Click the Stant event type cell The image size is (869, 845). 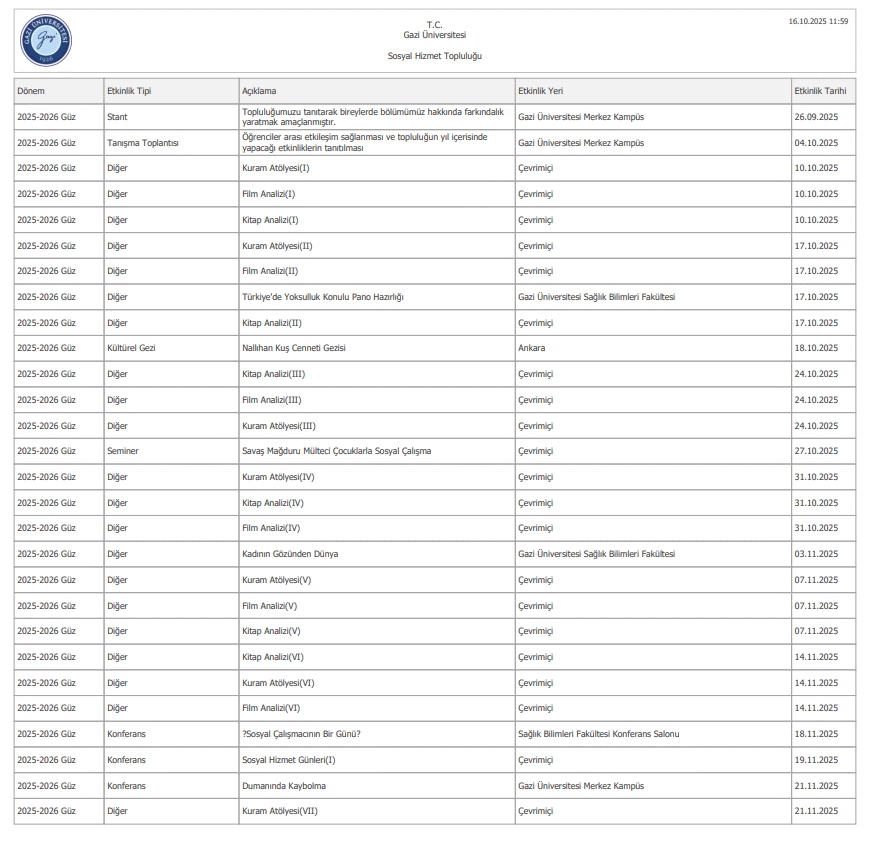117,117
